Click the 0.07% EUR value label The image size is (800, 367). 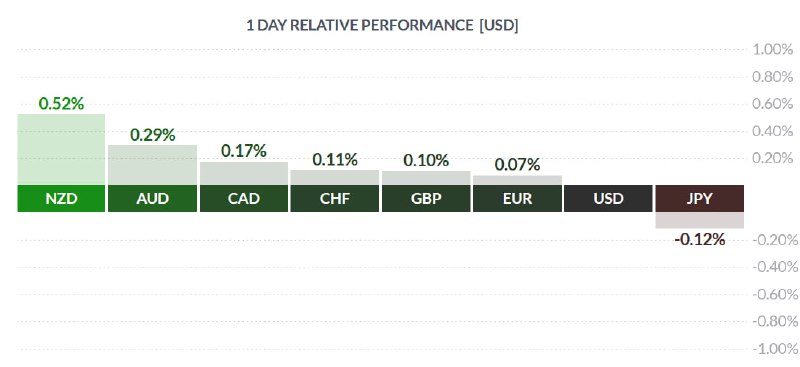pyautogui.click(x=517, y=165)
